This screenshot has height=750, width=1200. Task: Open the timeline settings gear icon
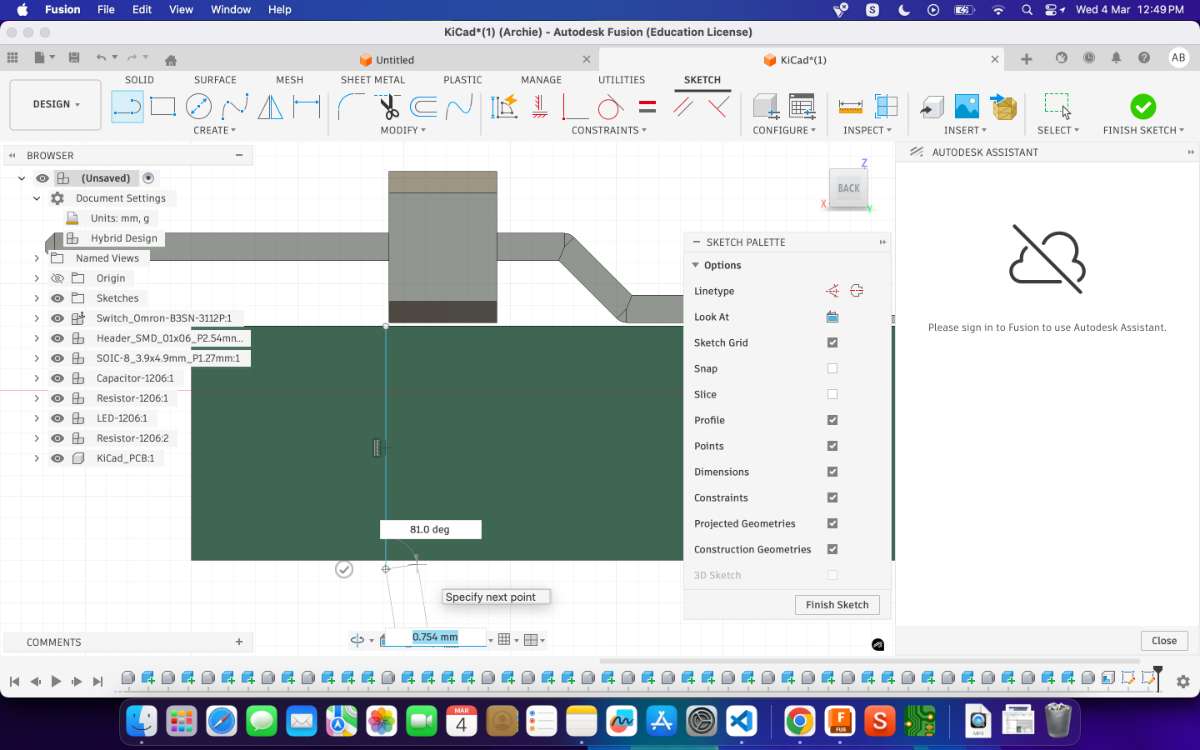[1183, 681]
